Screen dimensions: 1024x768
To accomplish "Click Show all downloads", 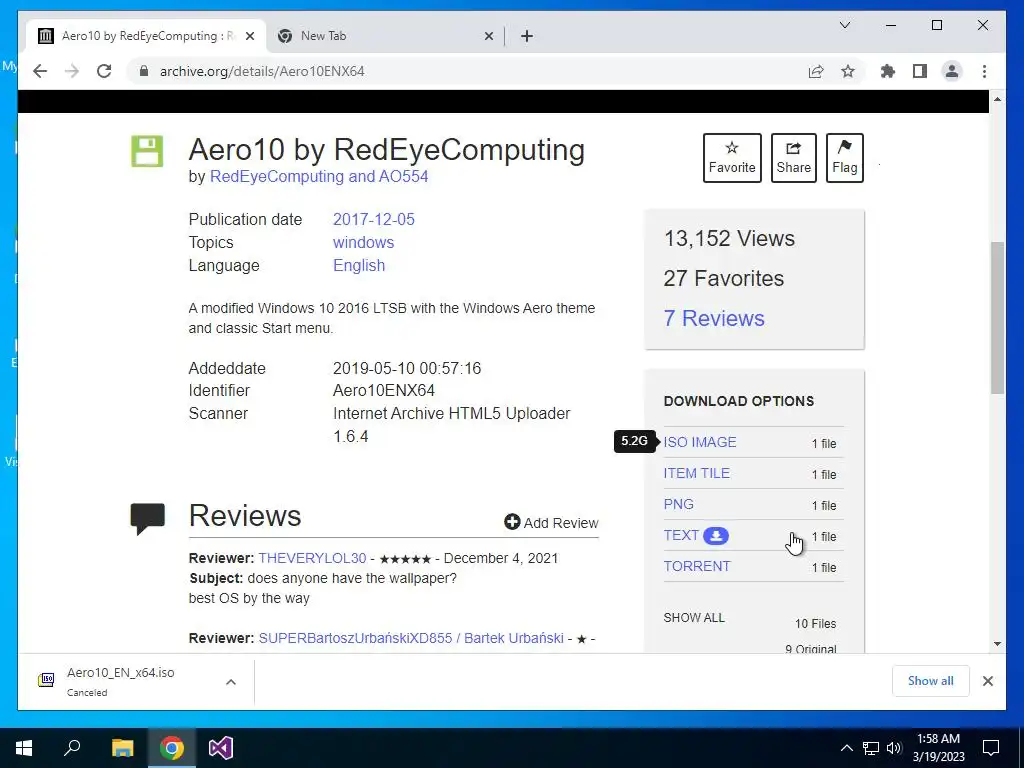I will (x=930, y=681).
